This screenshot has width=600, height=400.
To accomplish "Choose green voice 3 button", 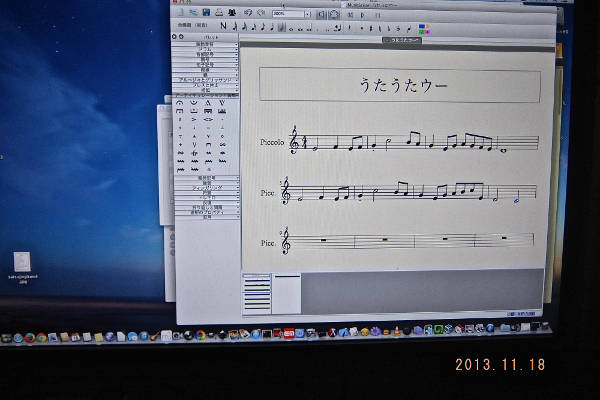I will pos(422,32).
